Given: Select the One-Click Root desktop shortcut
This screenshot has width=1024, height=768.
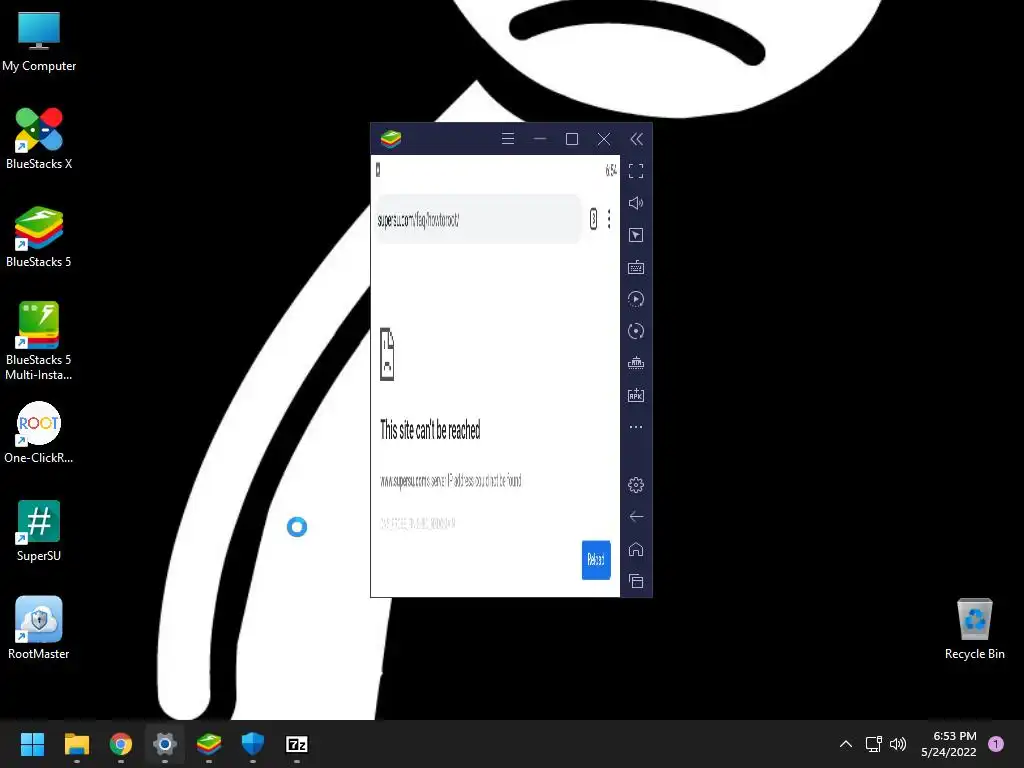Looking at the screenshot, I should point(39,432).
